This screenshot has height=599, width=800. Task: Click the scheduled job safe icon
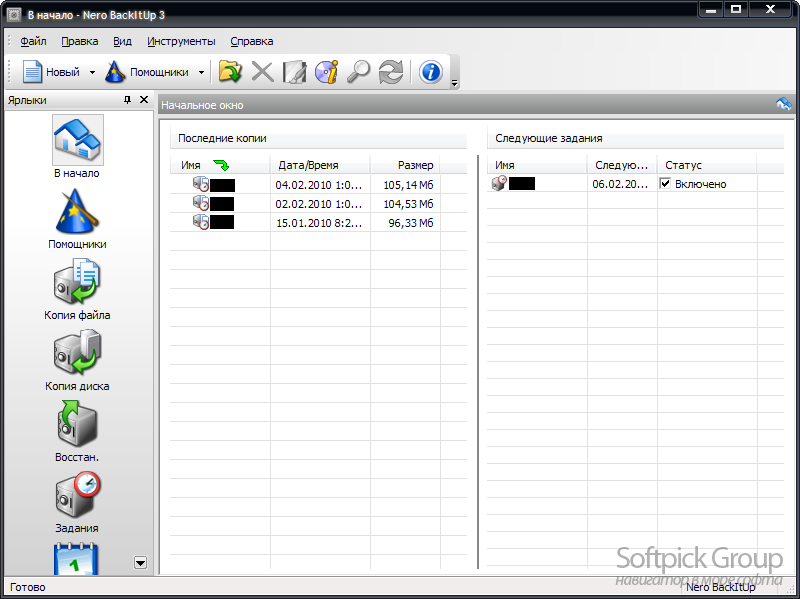tap(499, 183)
